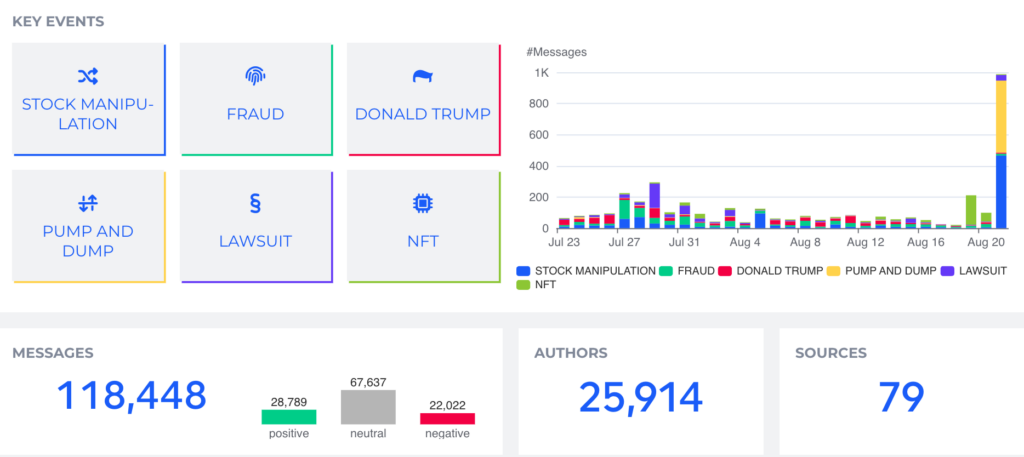The height and width of the screenshot is (457, 1024).
Task: Toggle PUMP AND DUMP legend entry
Action: pos(890,271)
